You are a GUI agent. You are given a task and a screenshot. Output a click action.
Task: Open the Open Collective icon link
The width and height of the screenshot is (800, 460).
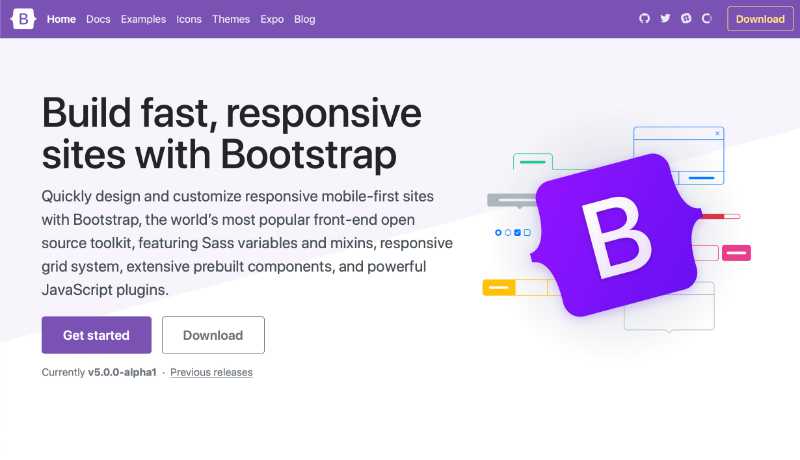point(707,18)
